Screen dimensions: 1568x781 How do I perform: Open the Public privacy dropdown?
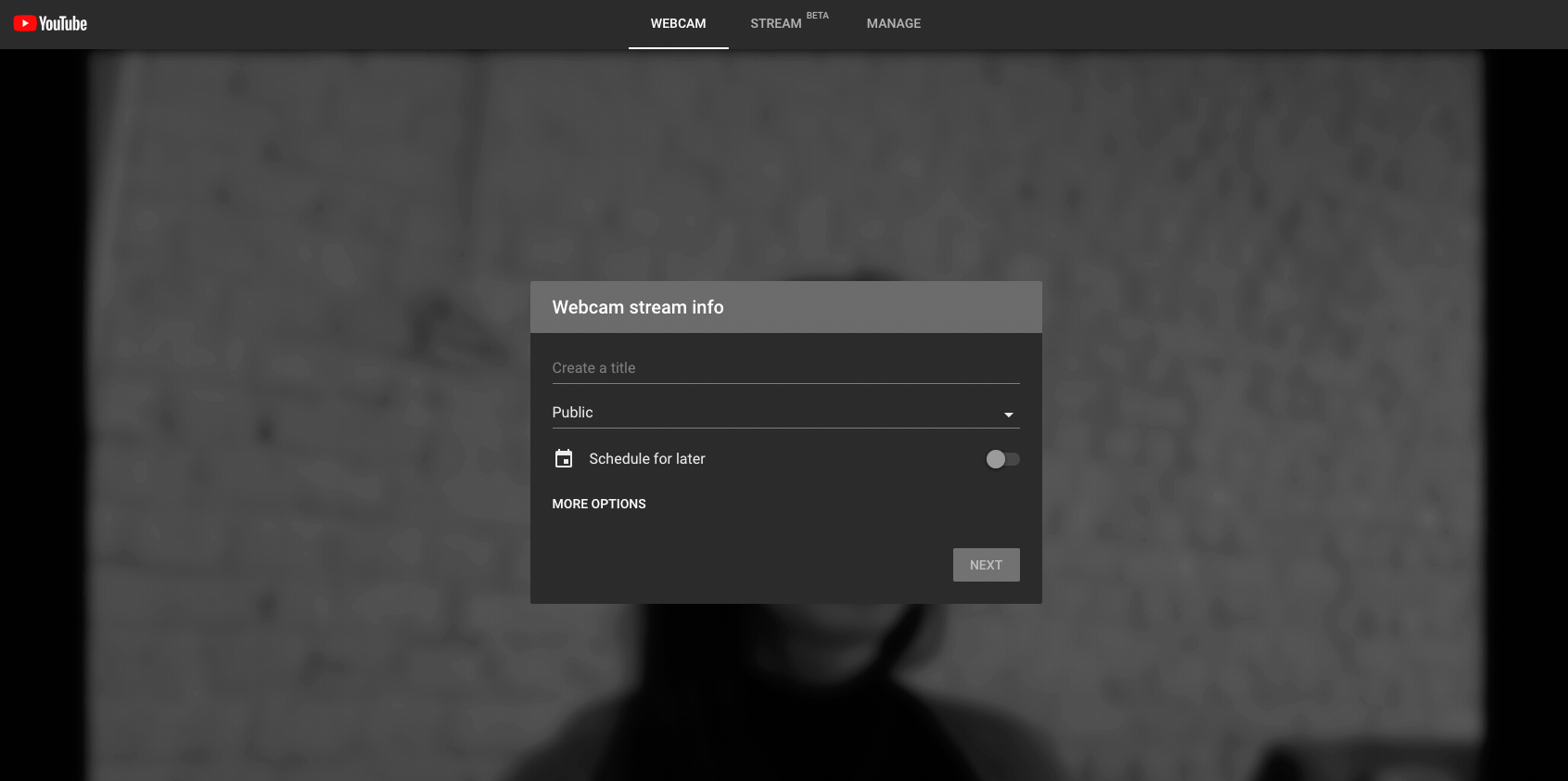779,413
